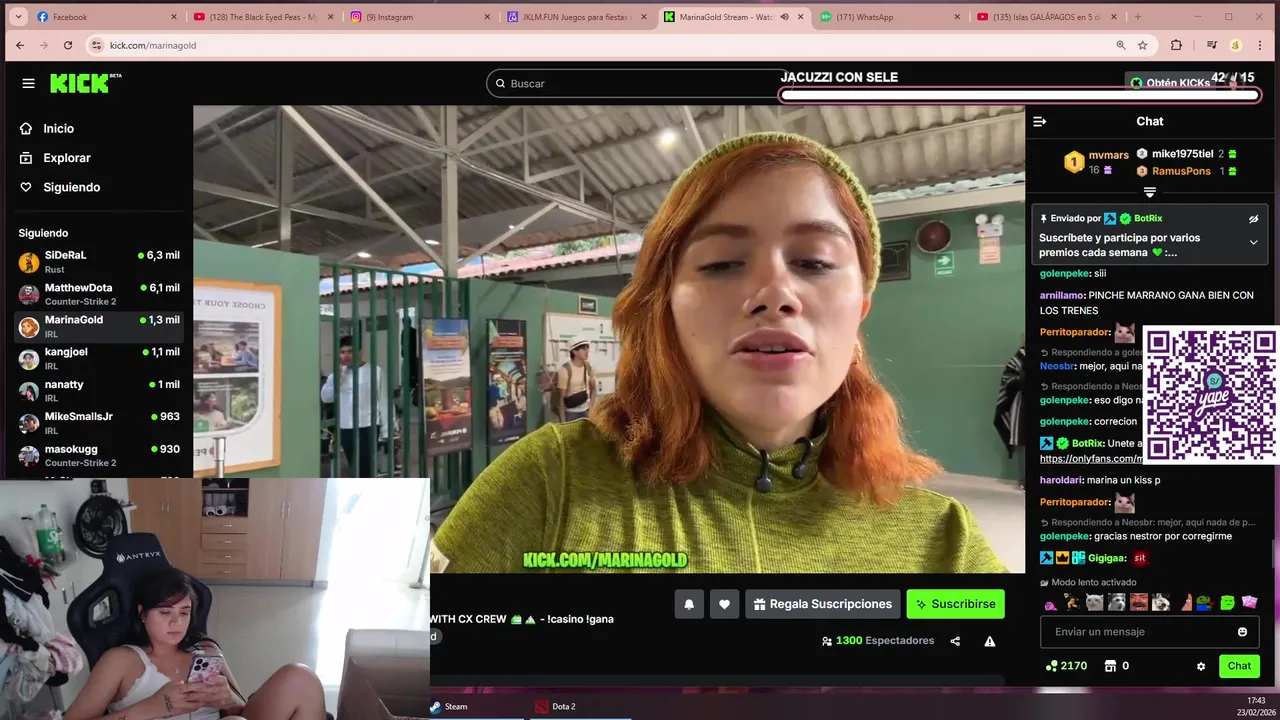Click the KICK logo in the header

tap(86, 84)
